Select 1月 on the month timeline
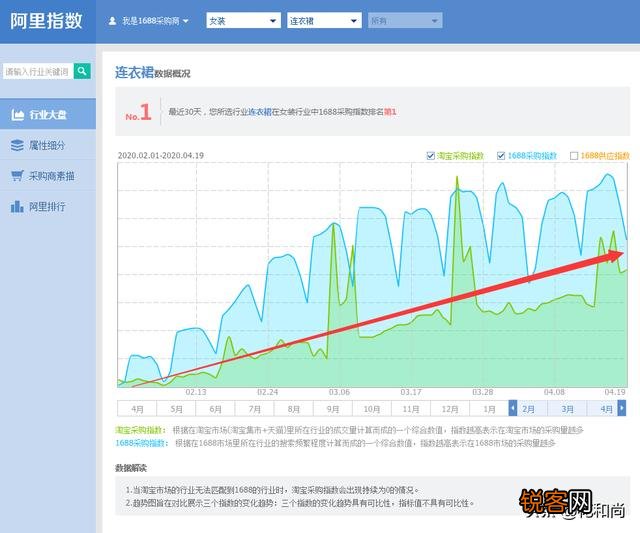640x533 pixels. point(489,409)
